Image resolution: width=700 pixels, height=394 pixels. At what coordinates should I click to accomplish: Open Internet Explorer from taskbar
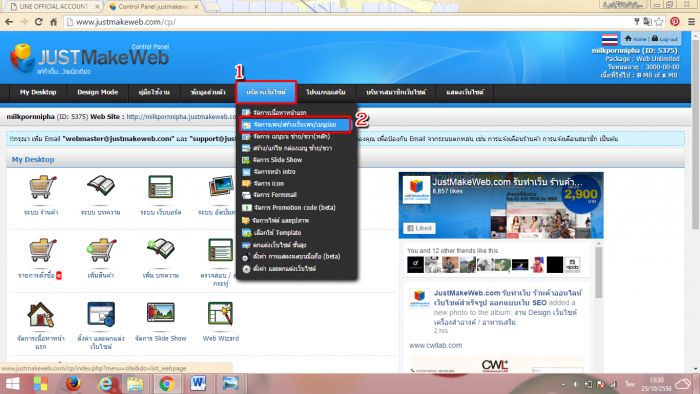click(105, 384)
